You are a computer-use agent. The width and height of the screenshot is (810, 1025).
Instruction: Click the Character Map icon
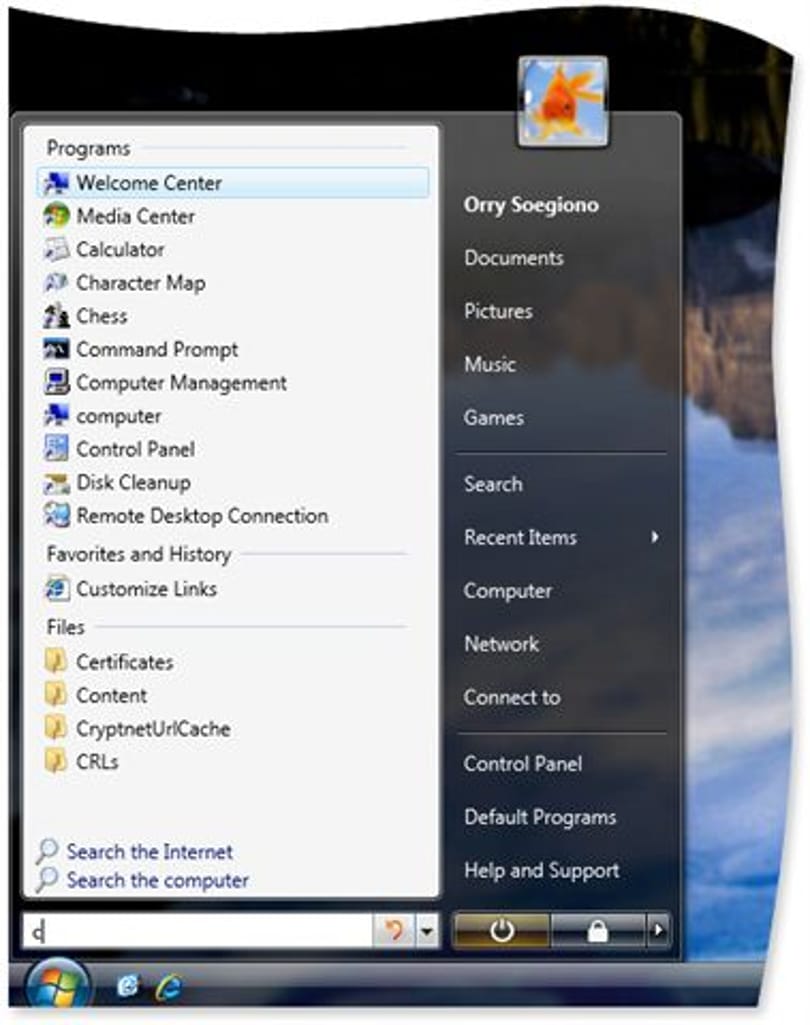coord(56,283)
